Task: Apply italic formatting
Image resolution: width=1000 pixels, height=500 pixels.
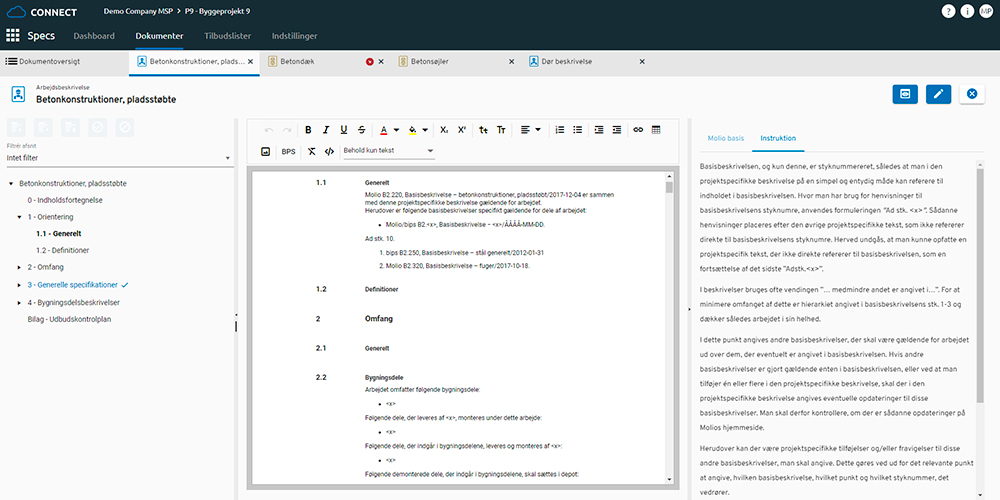Action: coord(326,130)
